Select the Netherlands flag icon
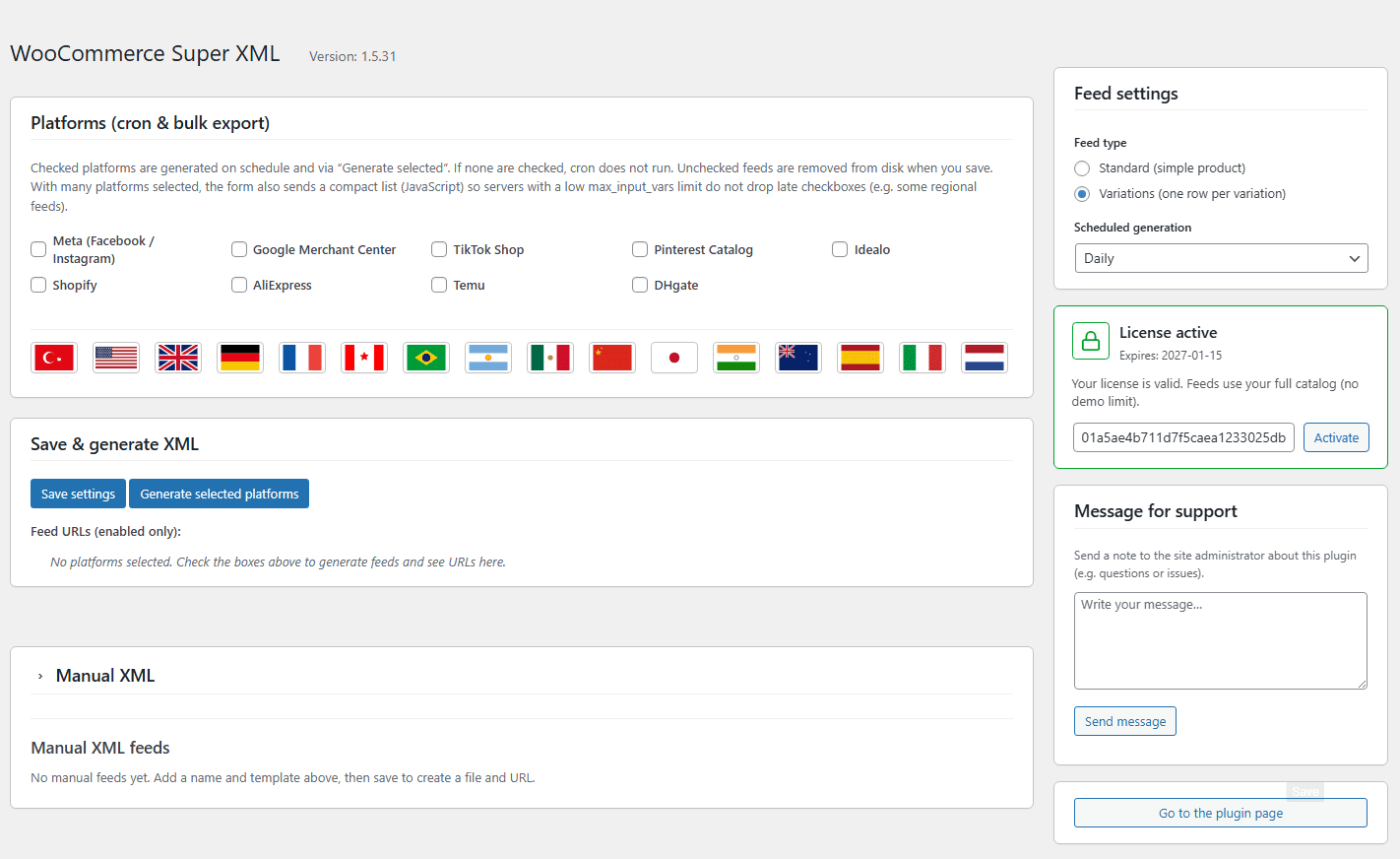Image resolution: width=1400 pixels, height=859 pixels. pyautogui.click(x=985, y=358)
